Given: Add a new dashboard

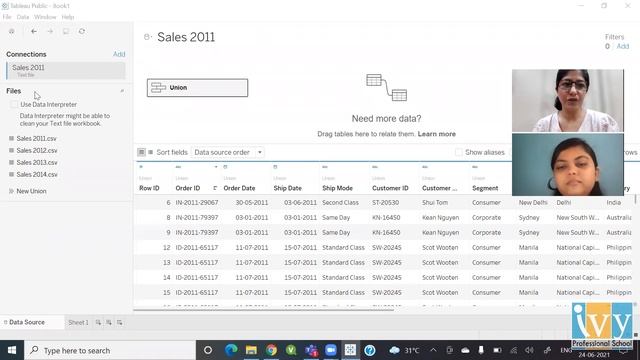Looking at the screenshot, I should coord(109,322).
